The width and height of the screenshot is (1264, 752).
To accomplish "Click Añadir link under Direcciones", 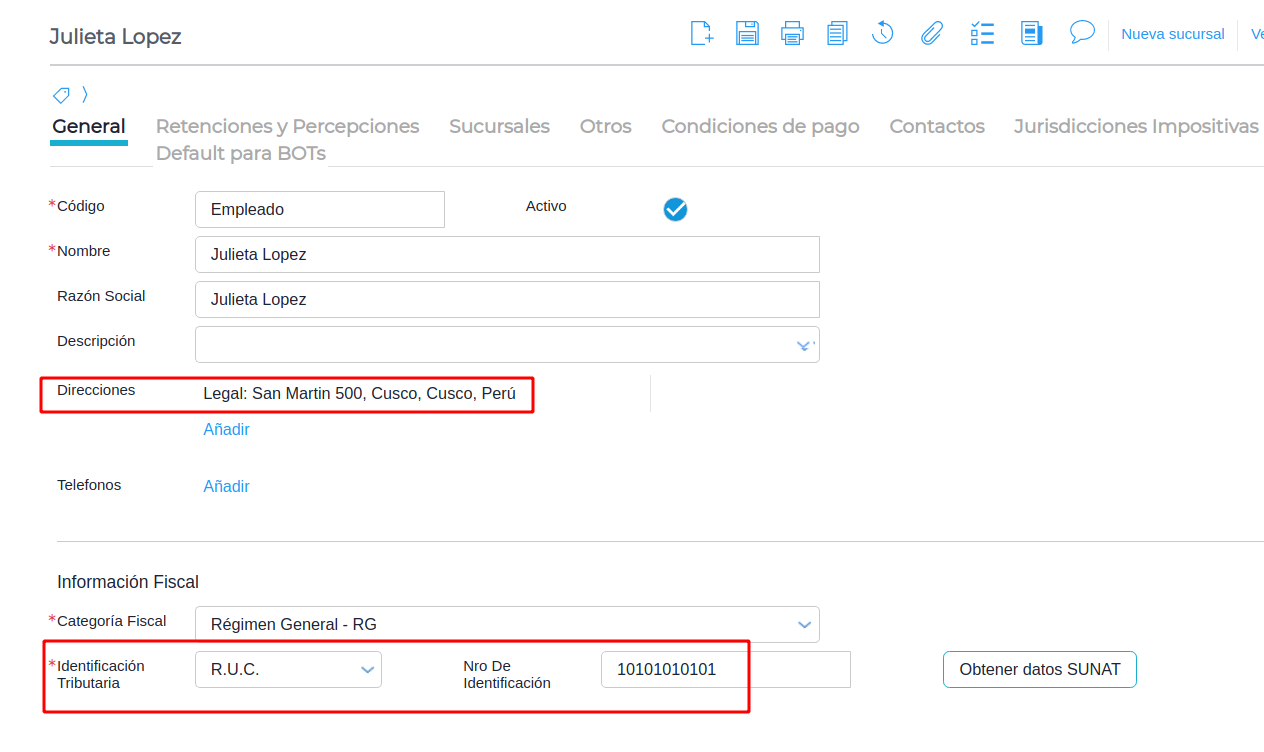I will tap(226, 430).
